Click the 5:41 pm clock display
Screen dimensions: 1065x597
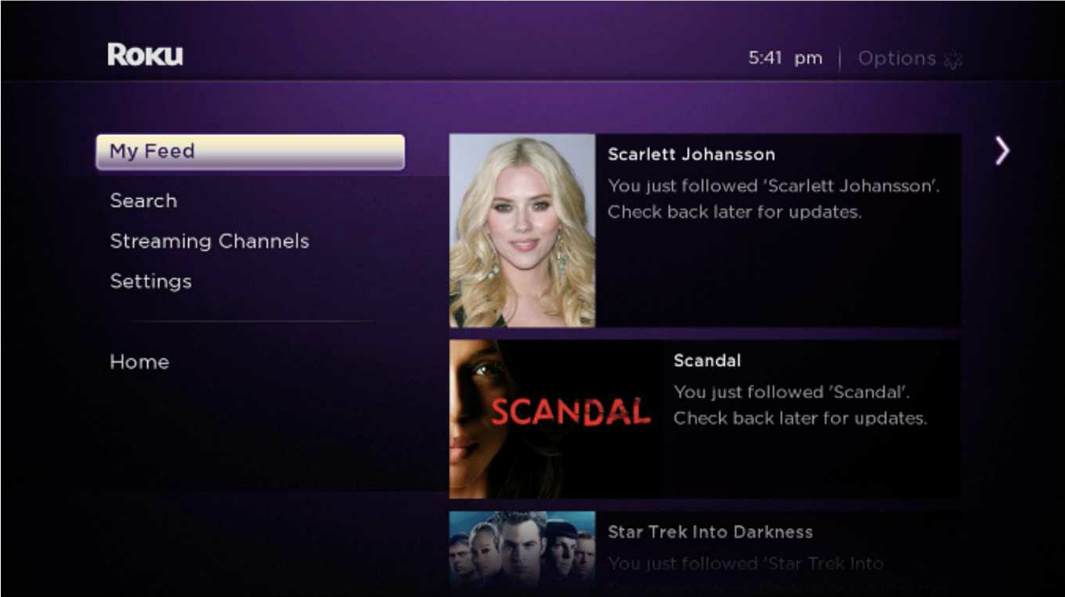785,58
